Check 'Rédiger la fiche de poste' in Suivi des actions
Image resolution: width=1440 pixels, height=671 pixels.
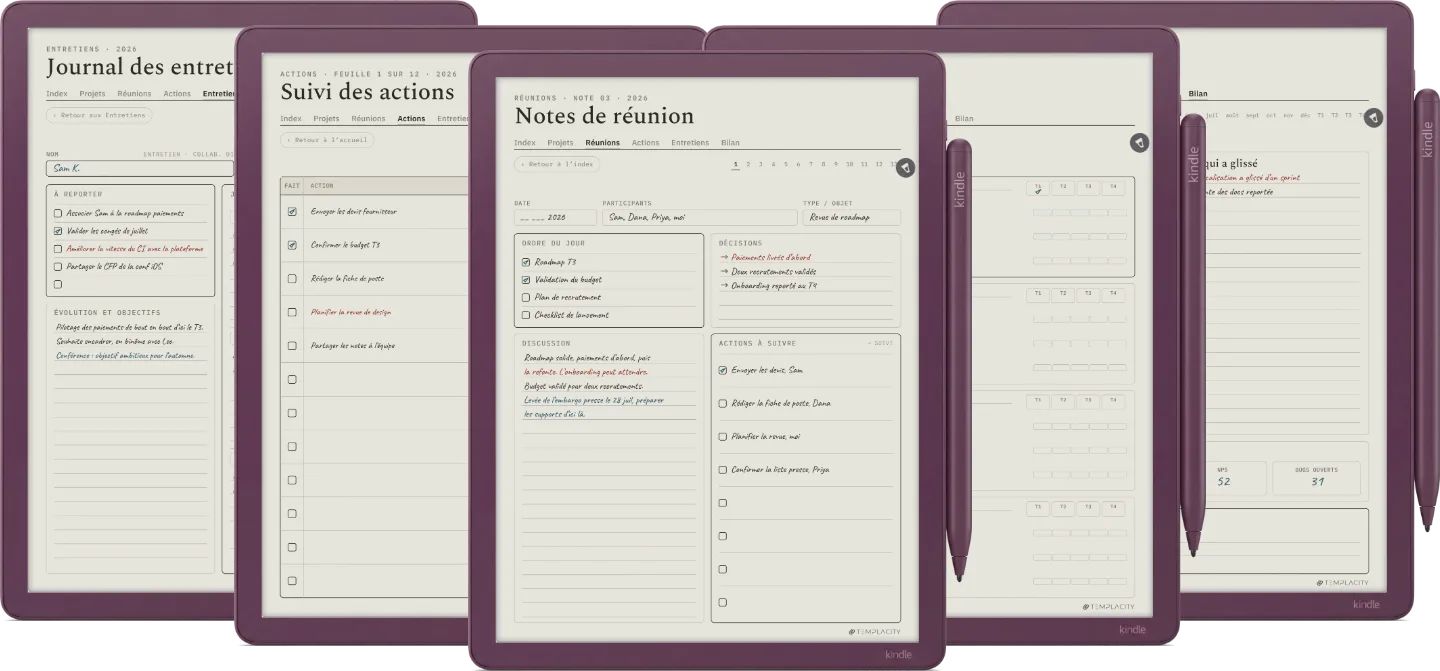[x=292, y=278]
